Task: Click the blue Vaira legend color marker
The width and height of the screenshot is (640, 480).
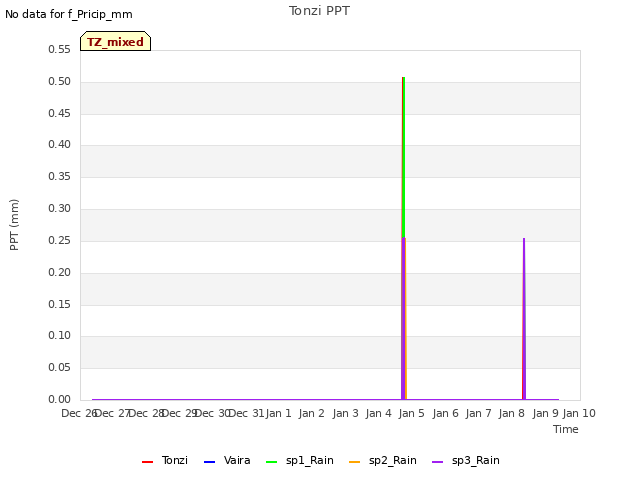Action: [209, 462]
